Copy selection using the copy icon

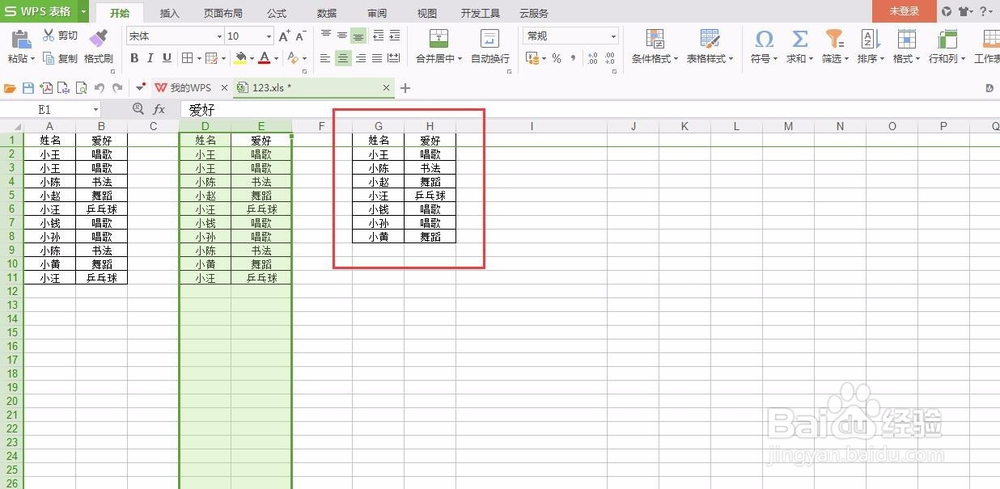click(48, 58)
